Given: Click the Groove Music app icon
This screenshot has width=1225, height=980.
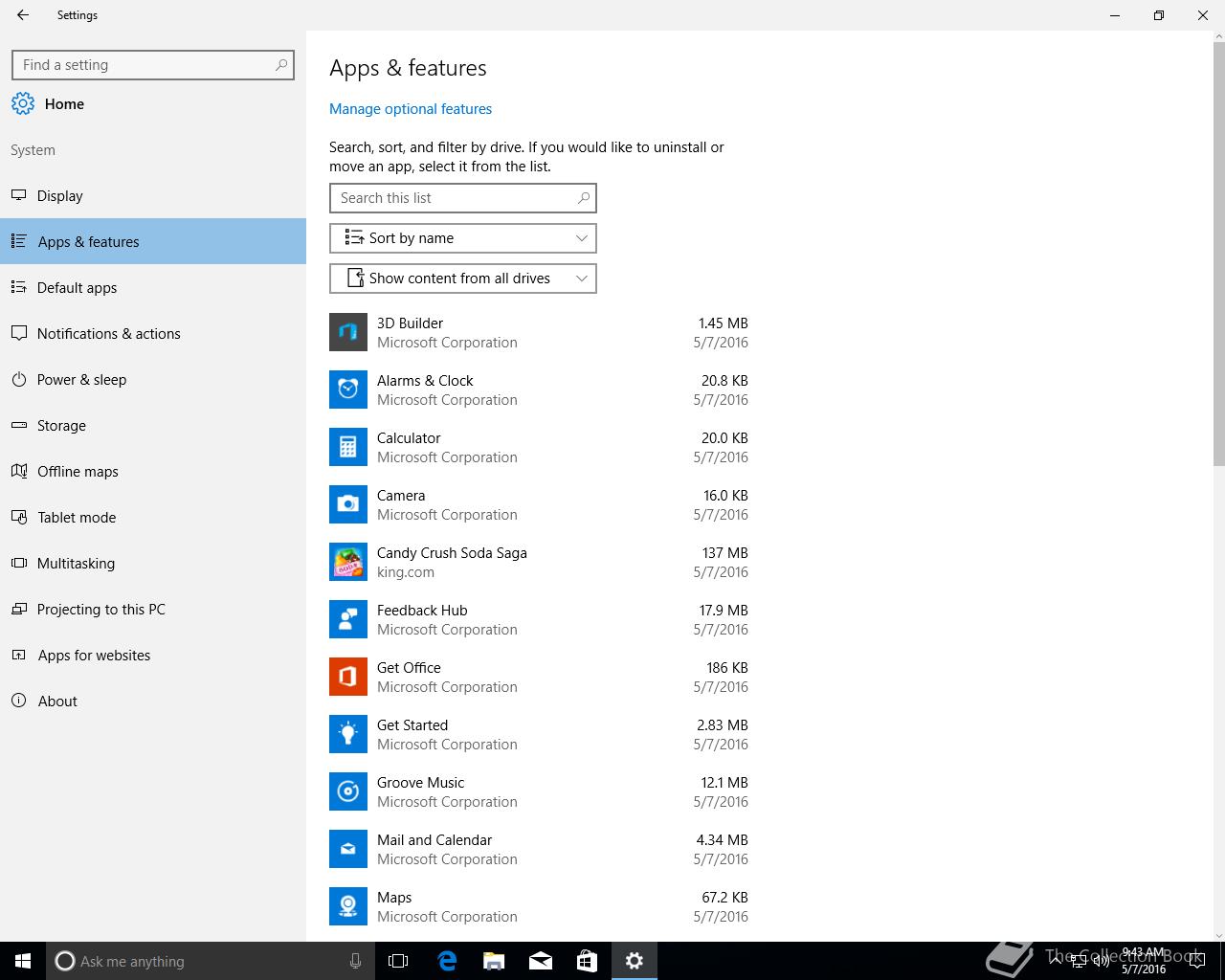Looking at the screenshot, I should tap(348, 791).
